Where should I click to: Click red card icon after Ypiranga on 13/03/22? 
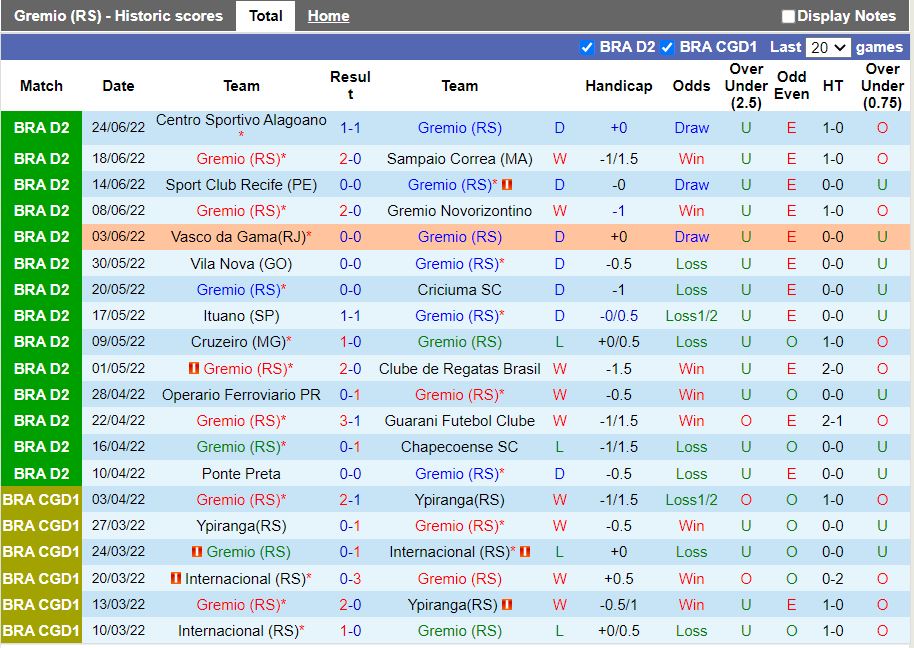pyautogui.click(x=507, y=605)
